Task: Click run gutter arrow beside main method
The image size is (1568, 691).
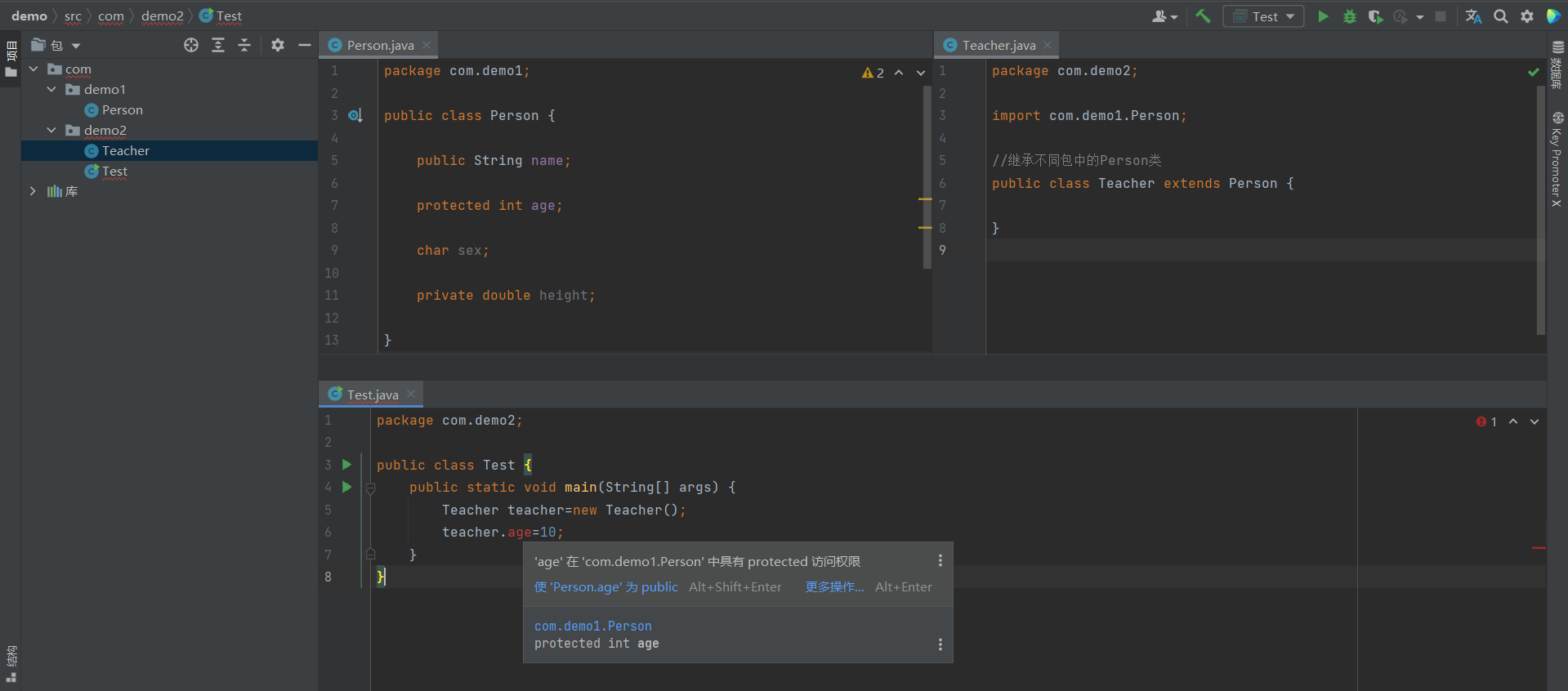Action: [346, 487]
